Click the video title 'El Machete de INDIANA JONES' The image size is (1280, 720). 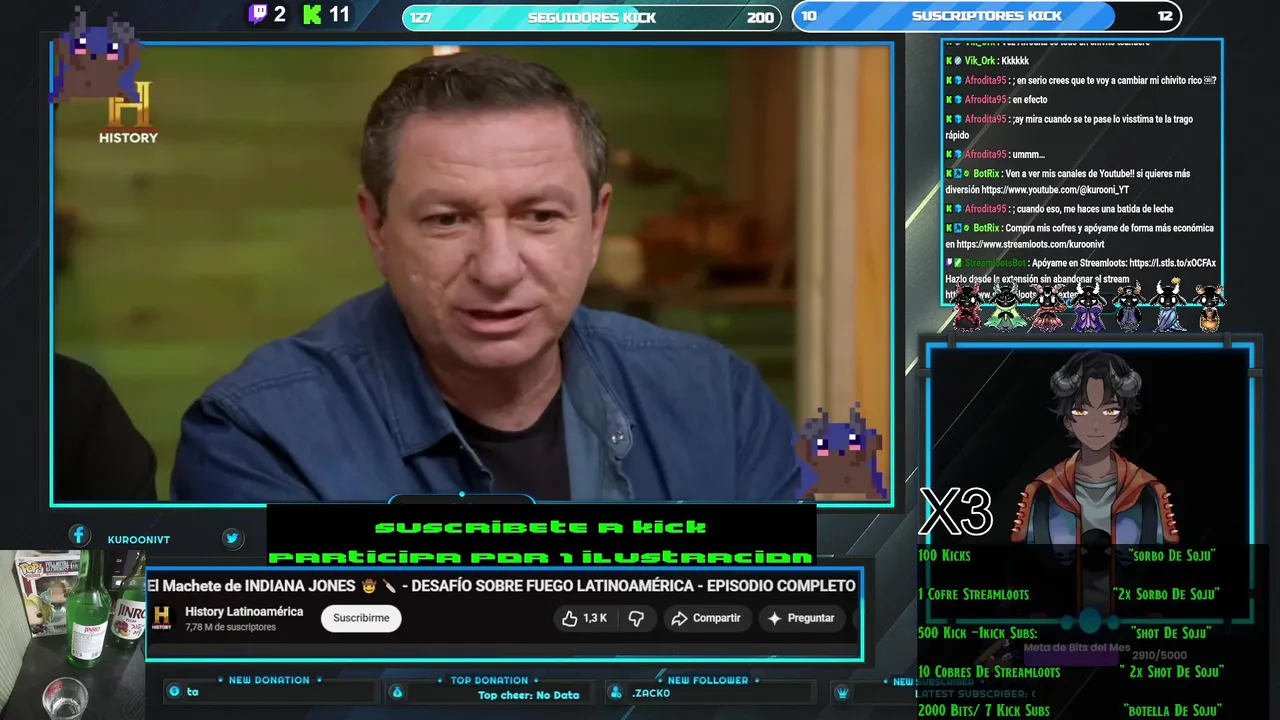point(501,586)
